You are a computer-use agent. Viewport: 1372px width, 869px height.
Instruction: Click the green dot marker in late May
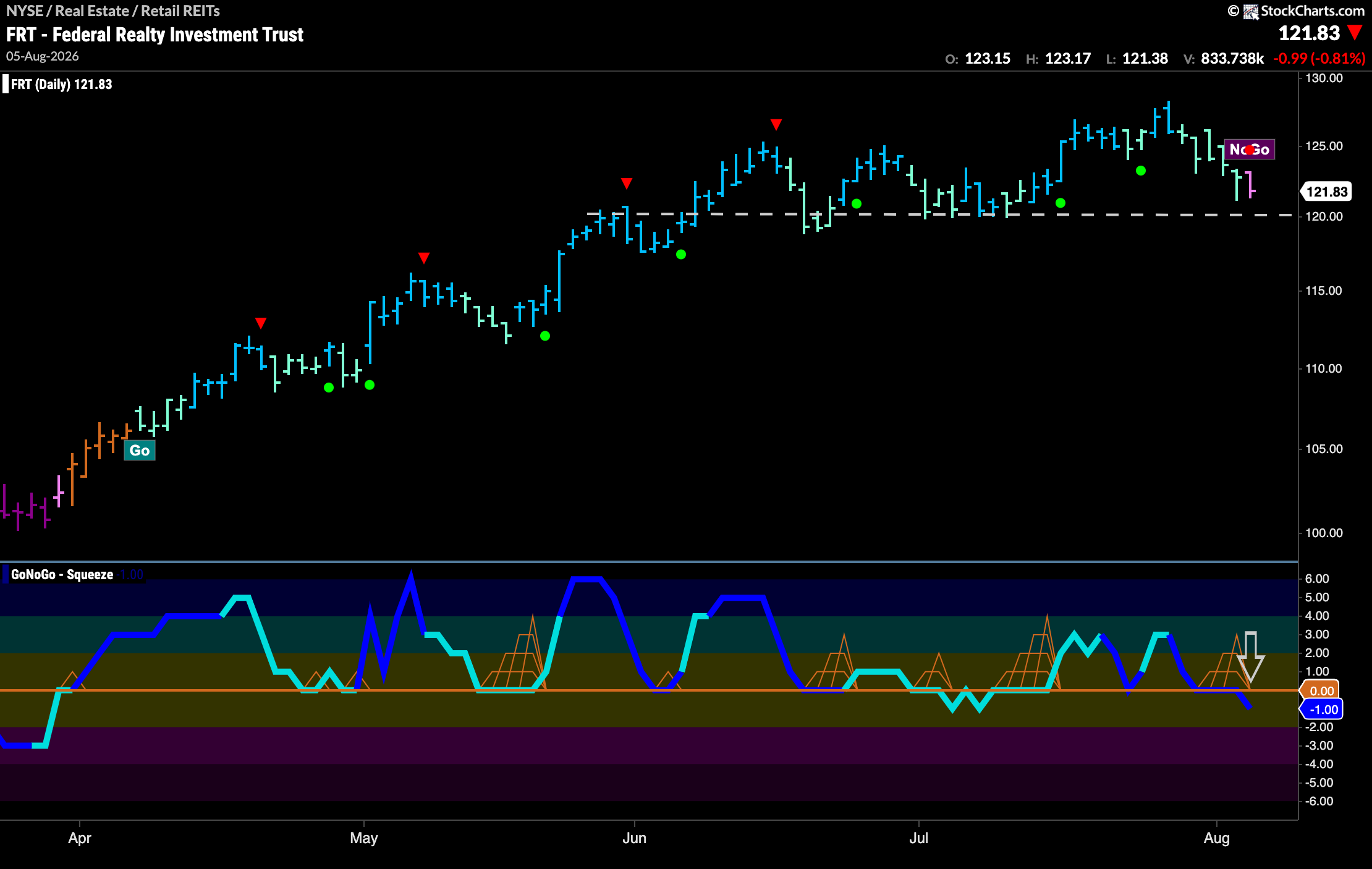click(x=545, y=336)
